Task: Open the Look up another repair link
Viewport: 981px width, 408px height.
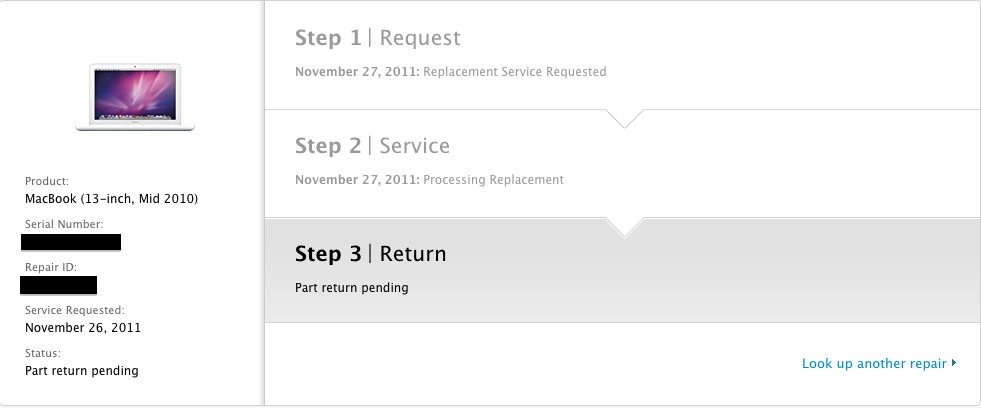Action: (x=874, y=364)
